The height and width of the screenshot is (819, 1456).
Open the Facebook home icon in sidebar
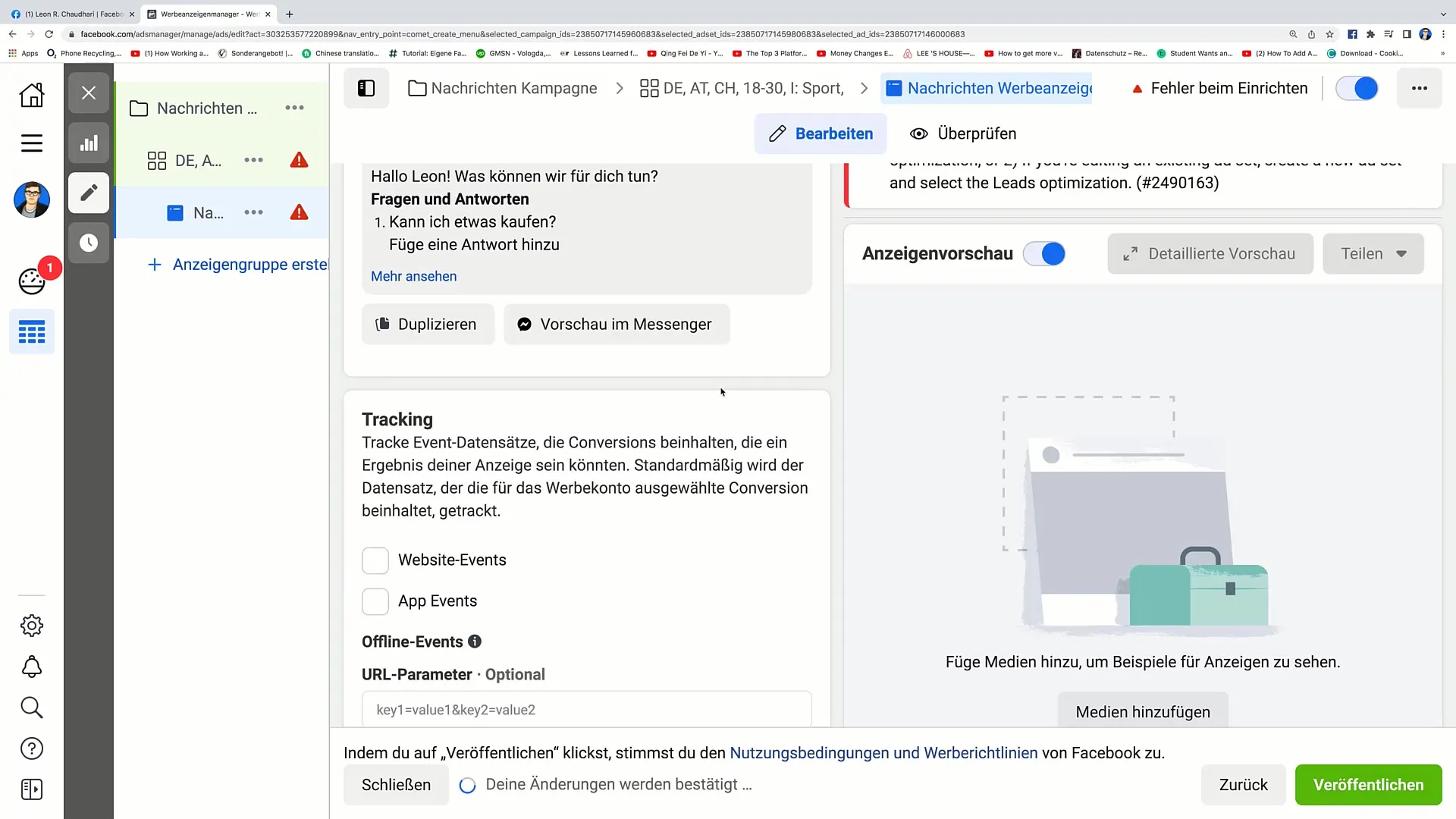(x=32, y=95)
